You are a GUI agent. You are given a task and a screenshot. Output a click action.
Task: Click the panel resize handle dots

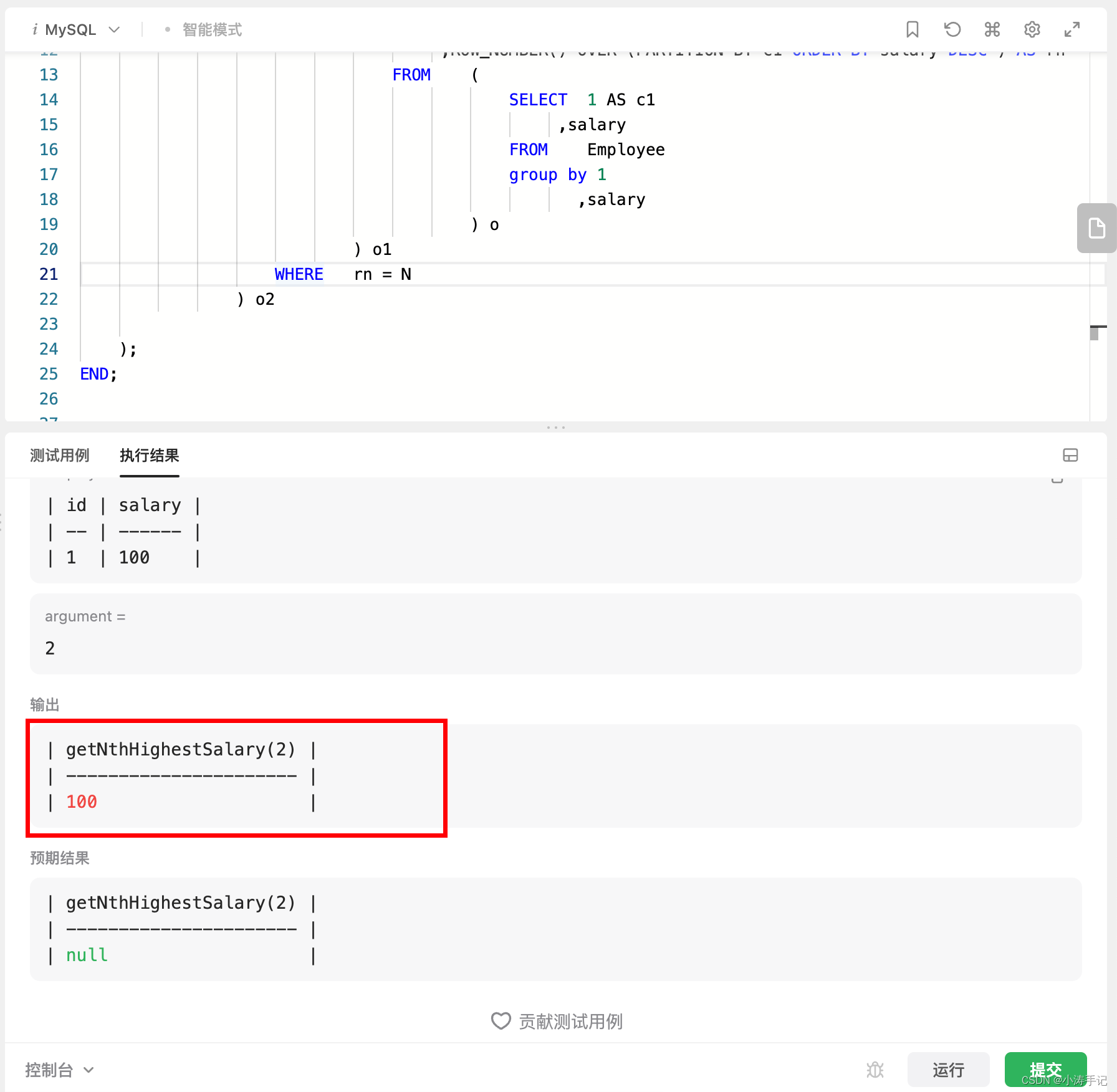tap(556, 428)
